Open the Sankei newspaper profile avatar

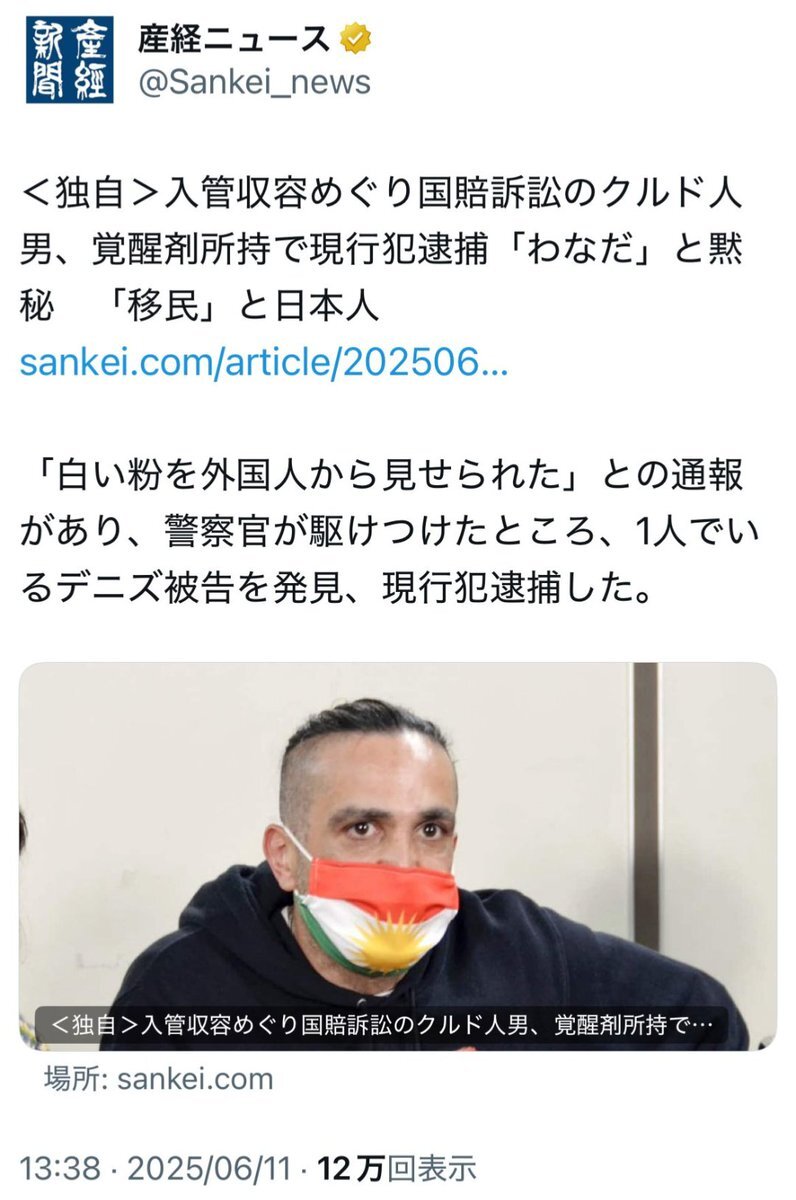point(71,59)
